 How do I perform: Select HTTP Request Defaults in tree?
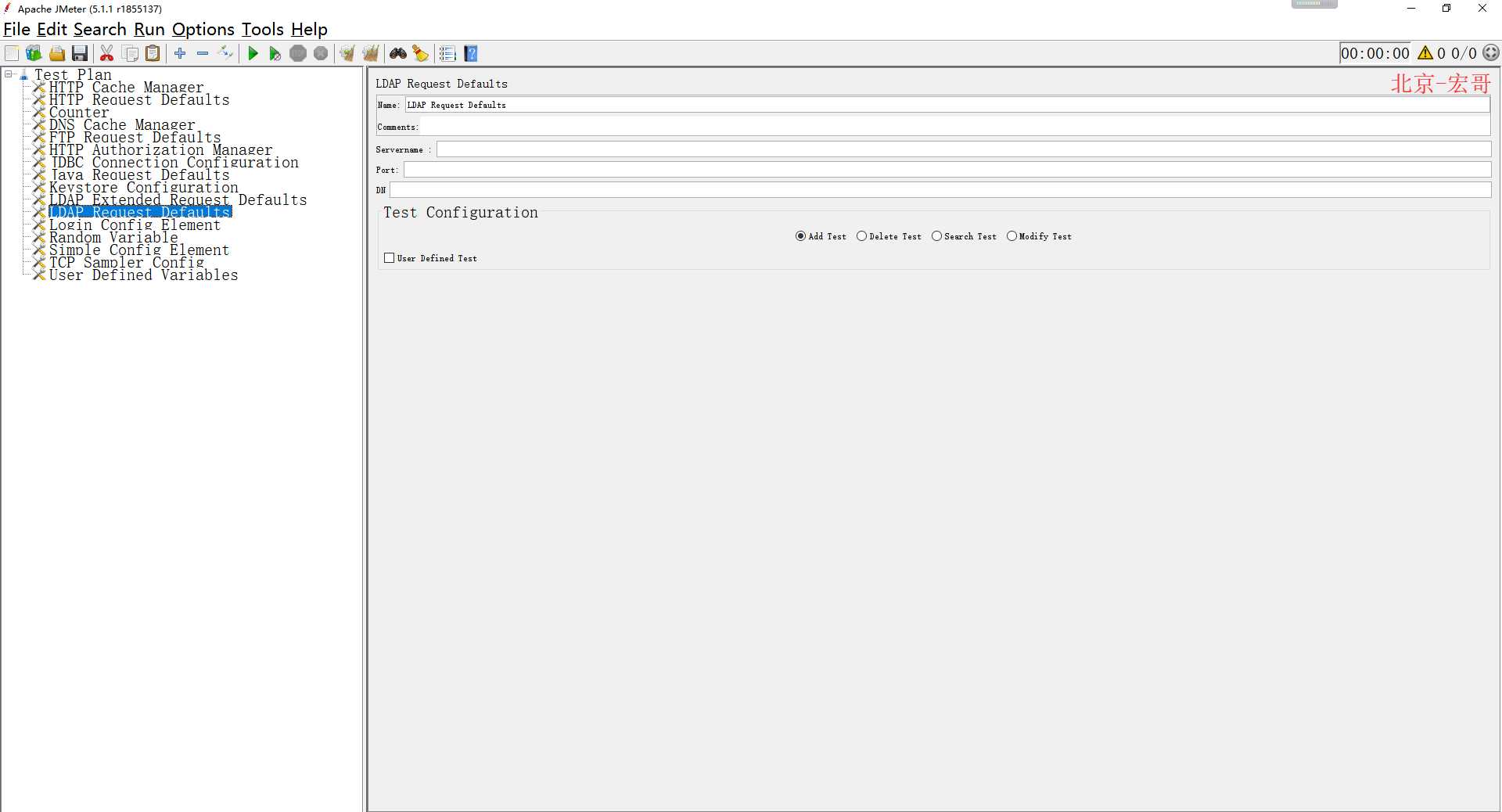click(139, 100)
